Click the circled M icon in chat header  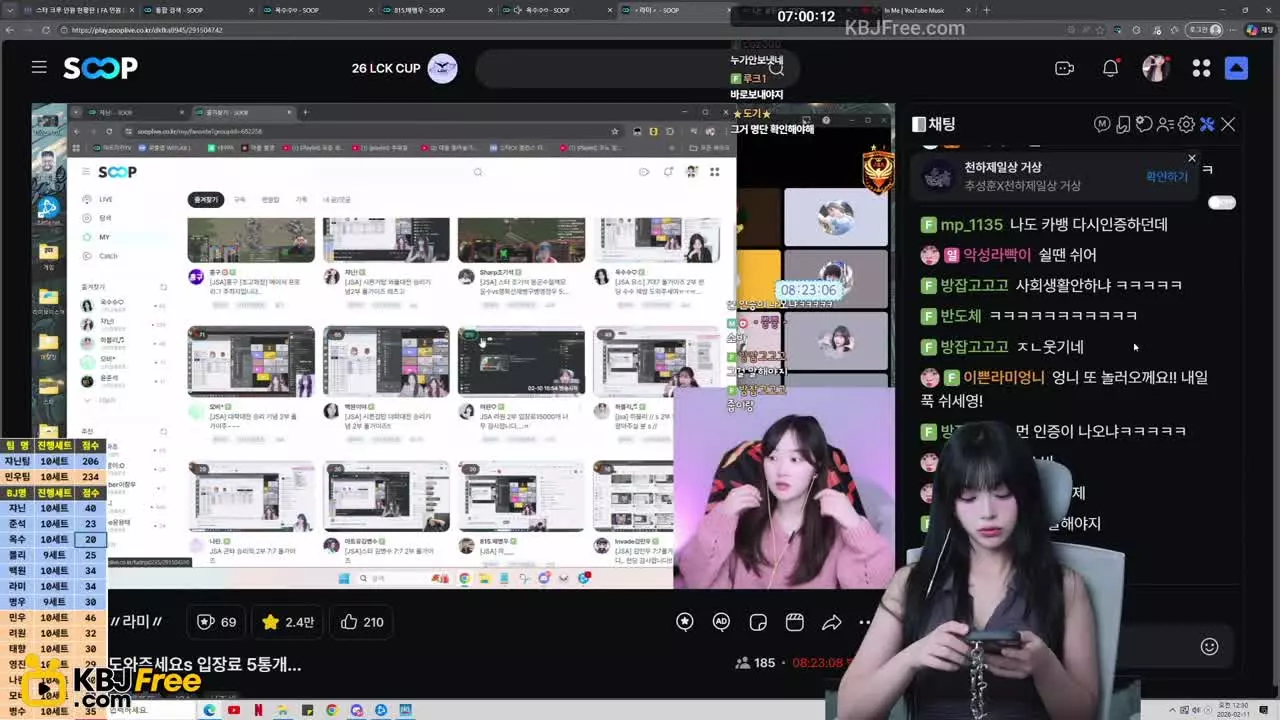(1102, 124)
